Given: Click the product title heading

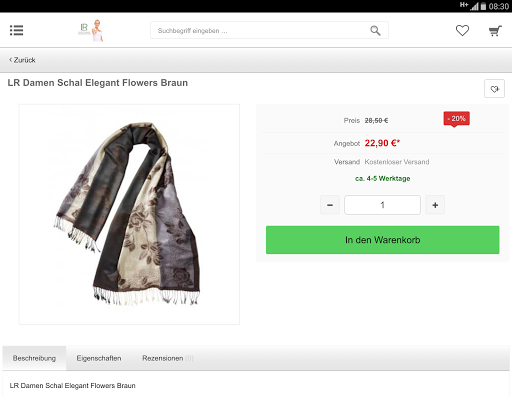Looking at the screenshot, I should [98, 83].
